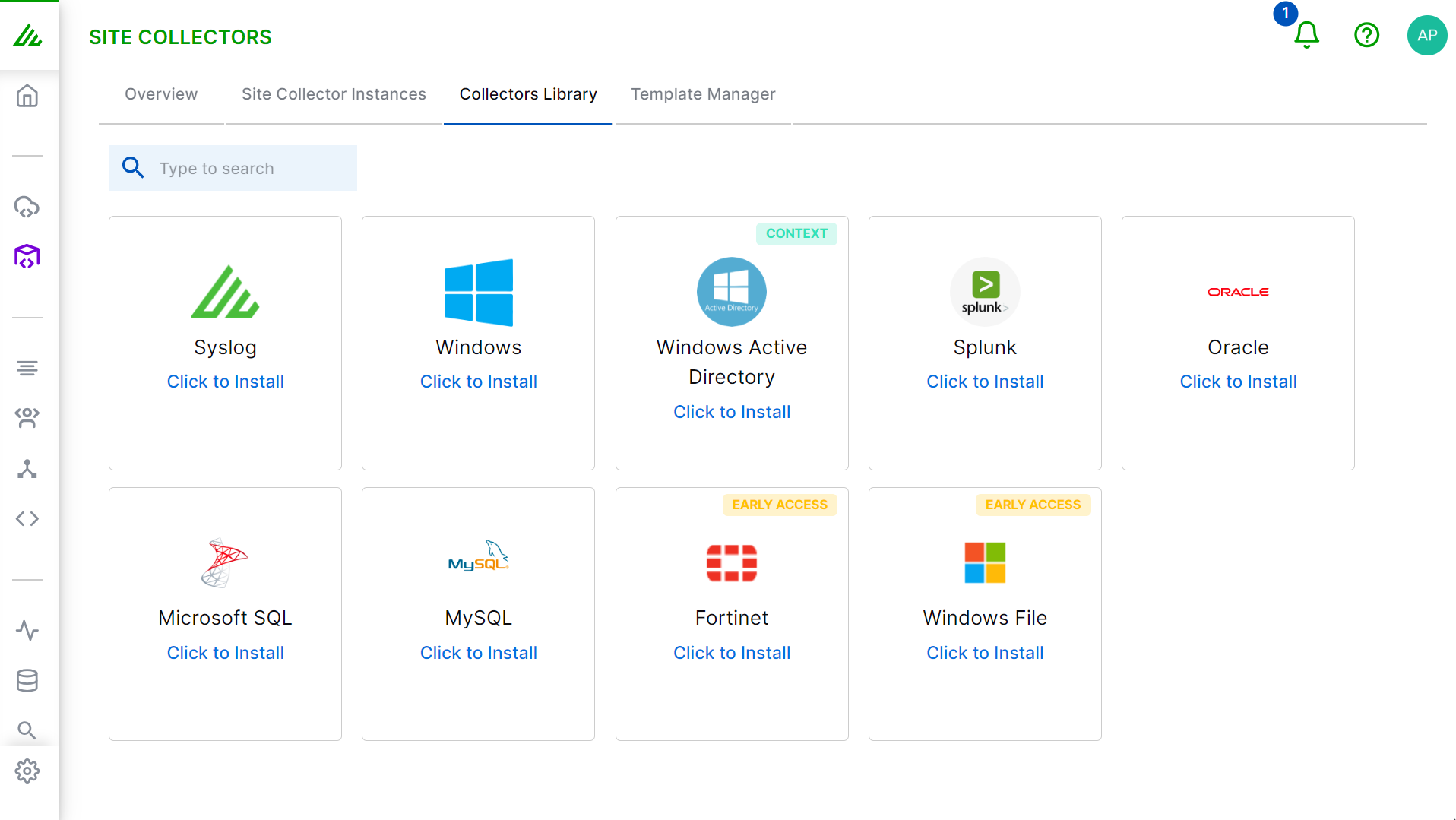Click Click to Install under Windows File
The height and width of the screenshot is (820, 1456).
(985, 653)
